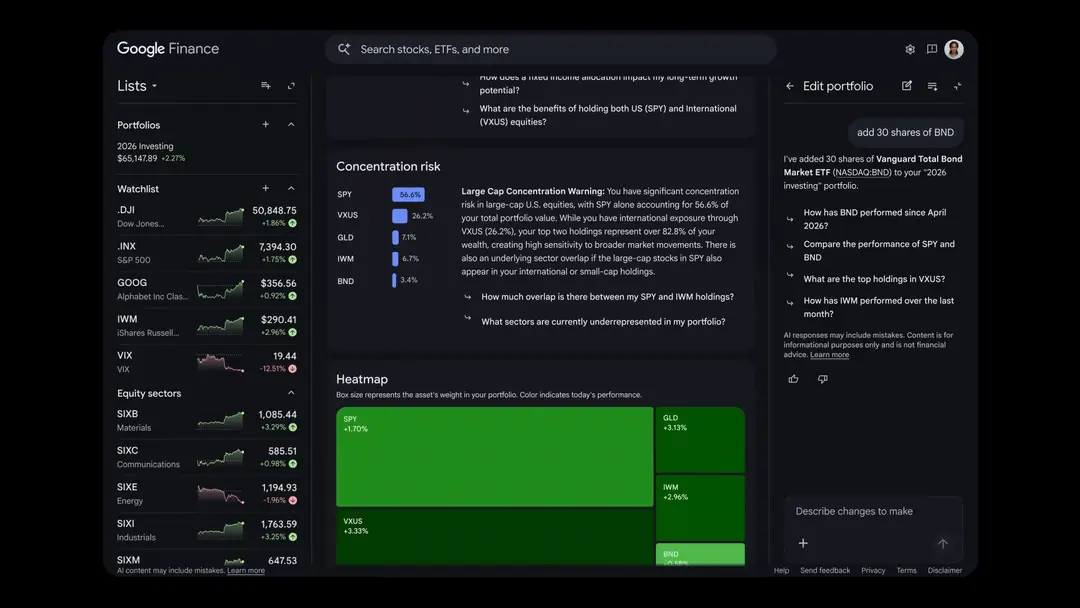The image size is (1080, 608).
Task: Collapse the Edit portfolio panel with the shrink icon
Action: pyautogui.click(x=957, y=86)
